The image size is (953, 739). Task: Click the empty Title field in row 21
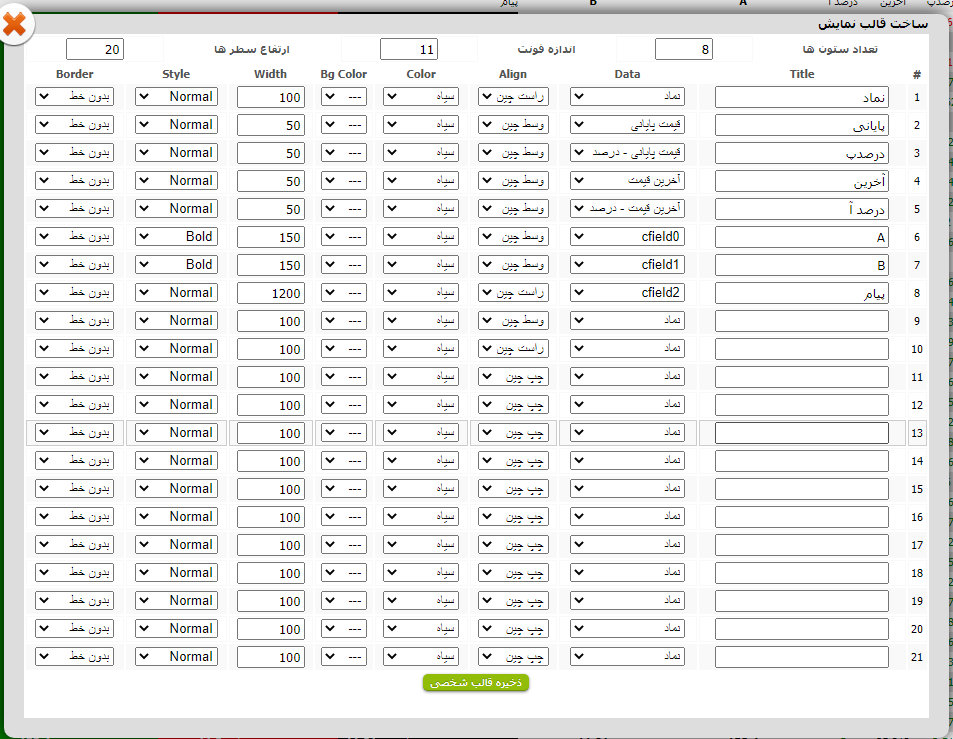(x=801, y=657)
